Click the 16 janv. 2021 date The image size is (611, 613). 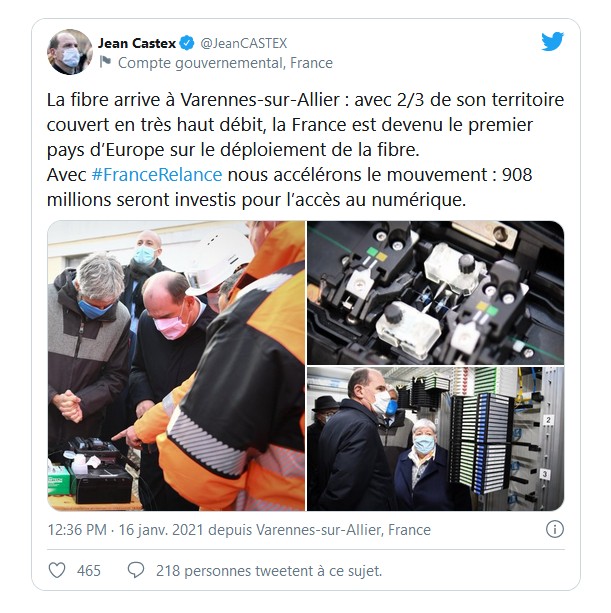coord(161,530)
